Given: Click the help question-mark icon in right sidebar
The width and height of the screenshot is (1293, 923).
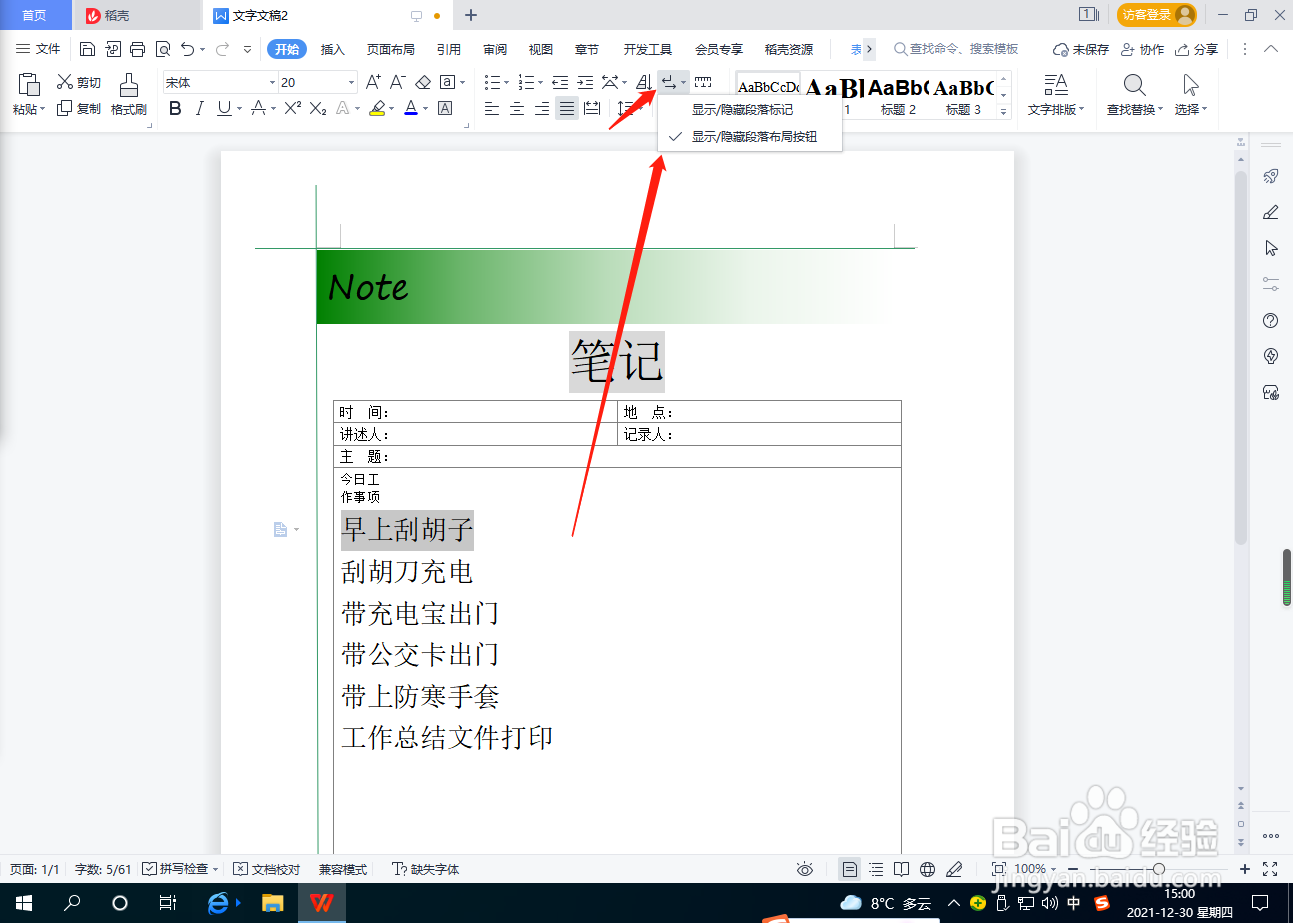Looking at the screenshot, I should click(1269, 320).
